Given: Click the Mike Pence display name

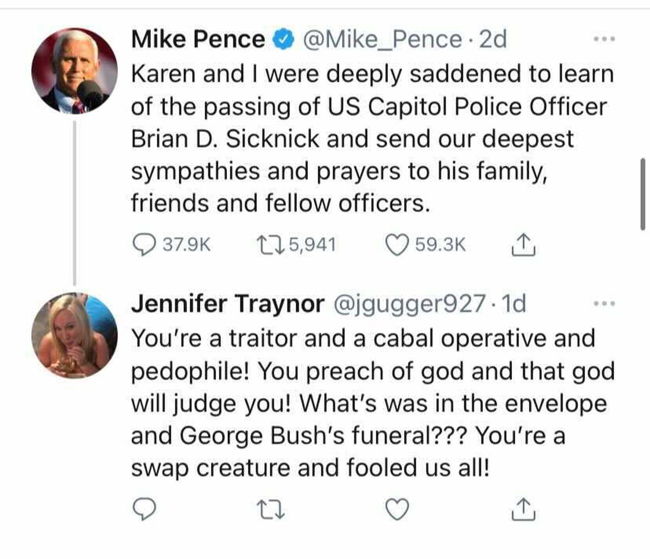Looking at the screenshot, I should (198, 40).
